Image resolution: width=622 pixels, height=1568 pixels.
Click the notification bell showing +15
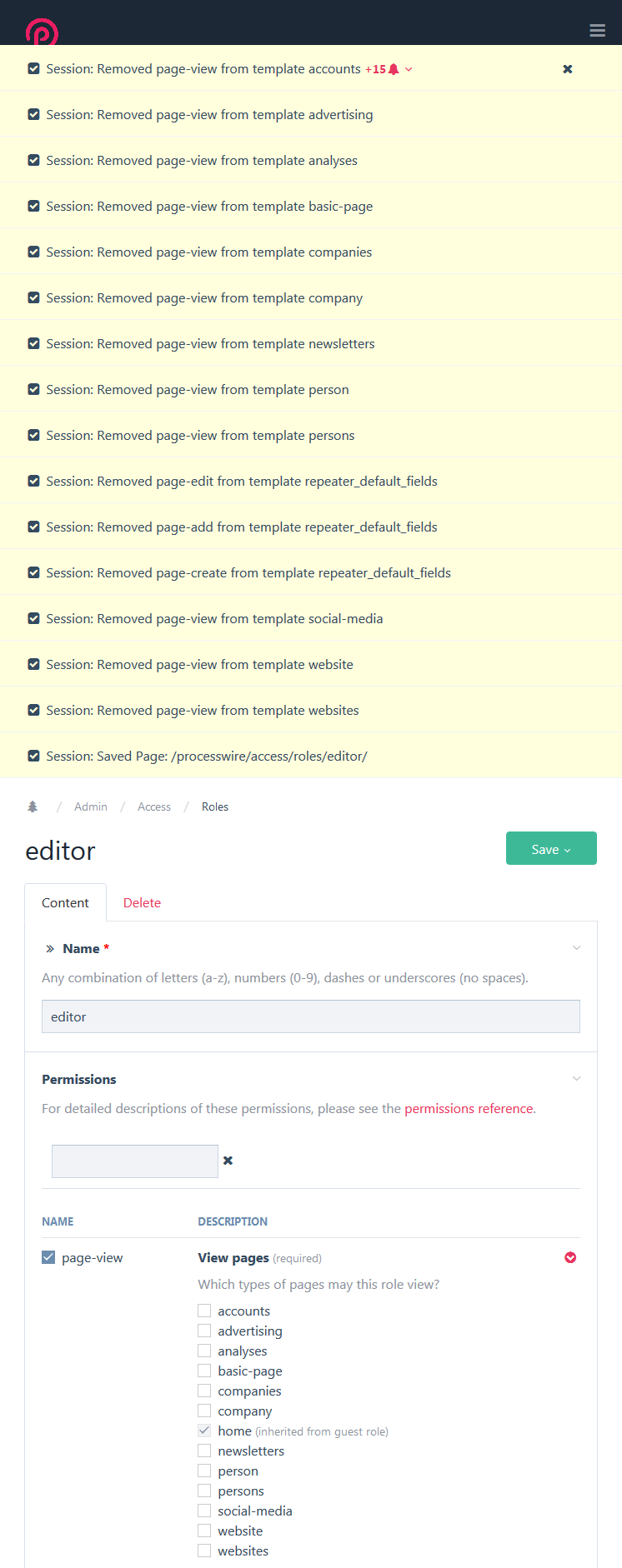click(x=391, y=68)
